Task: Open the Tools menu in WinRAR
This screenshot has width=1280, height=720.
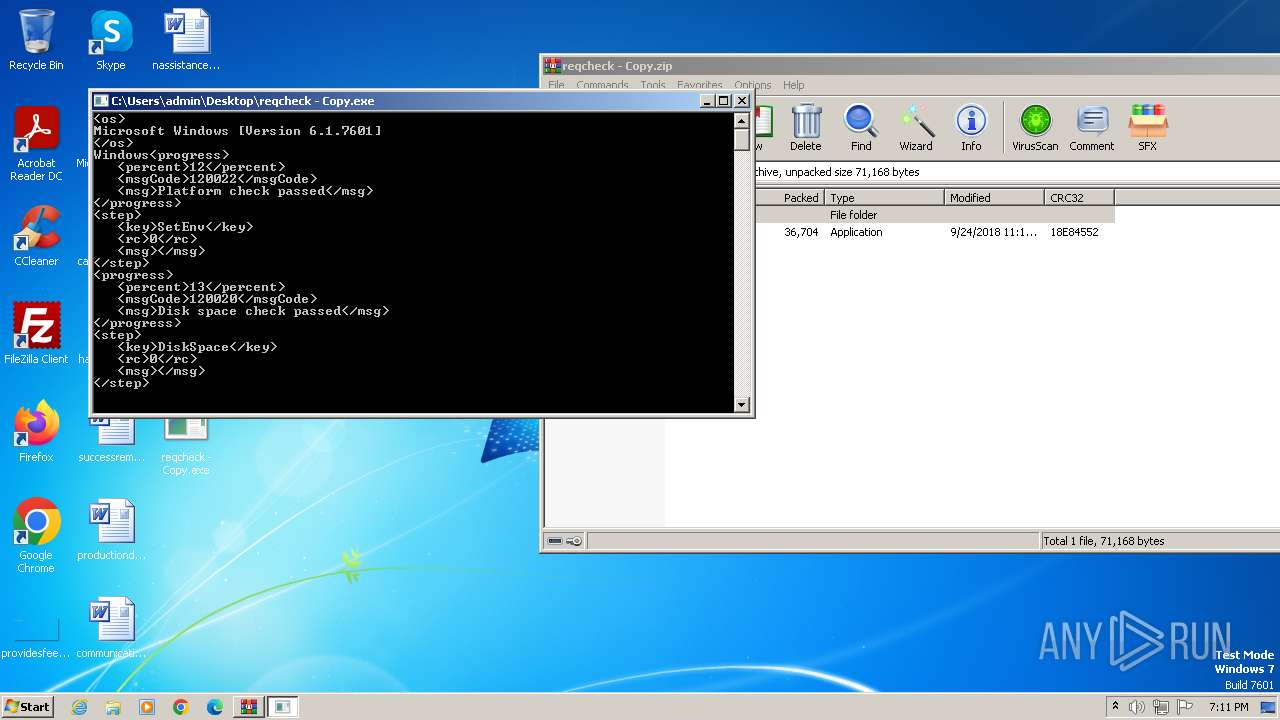Action: click(x=653, y=85)
